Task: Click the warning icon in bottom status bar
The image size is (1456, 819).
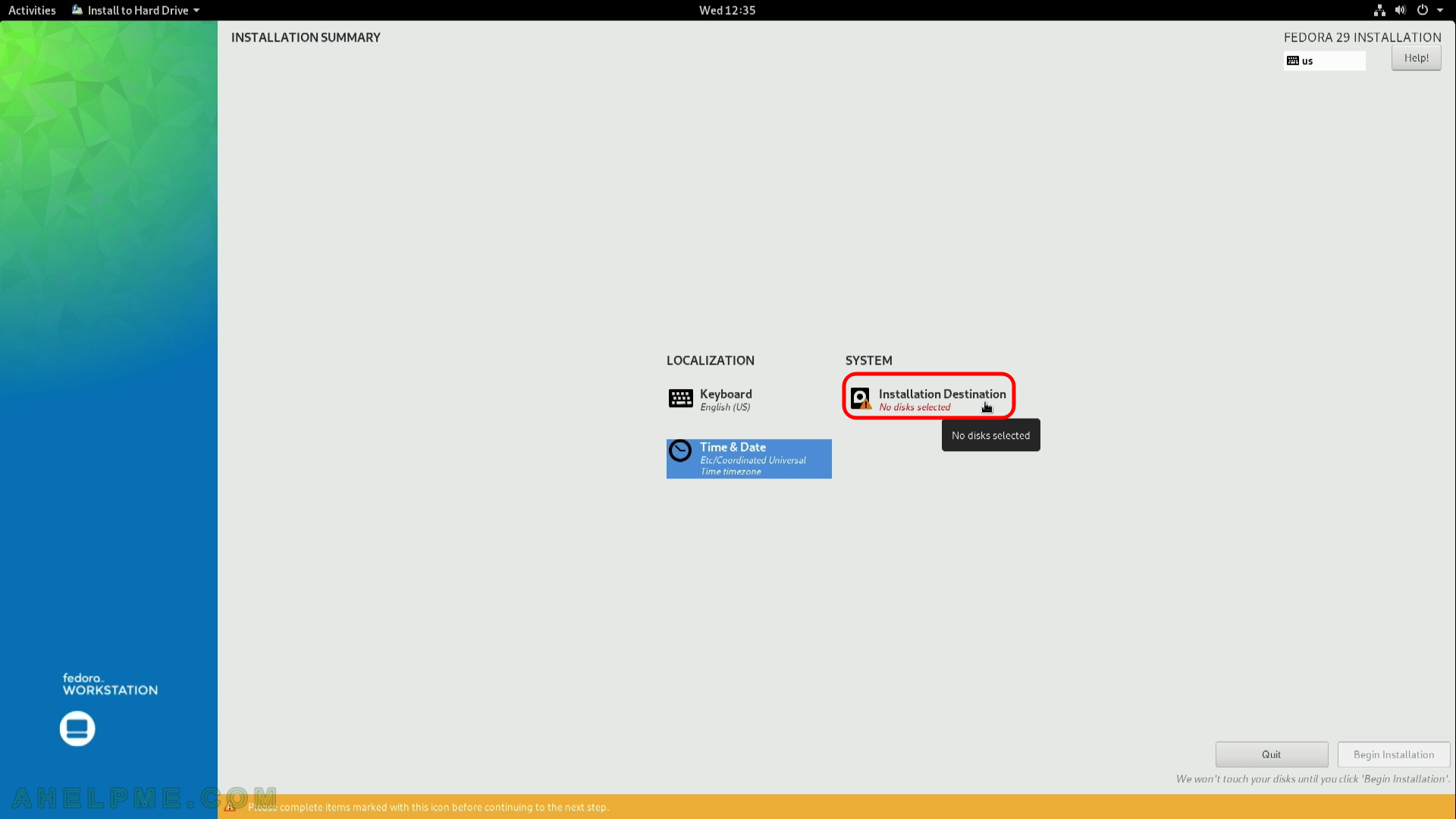Action: point(231,807)
